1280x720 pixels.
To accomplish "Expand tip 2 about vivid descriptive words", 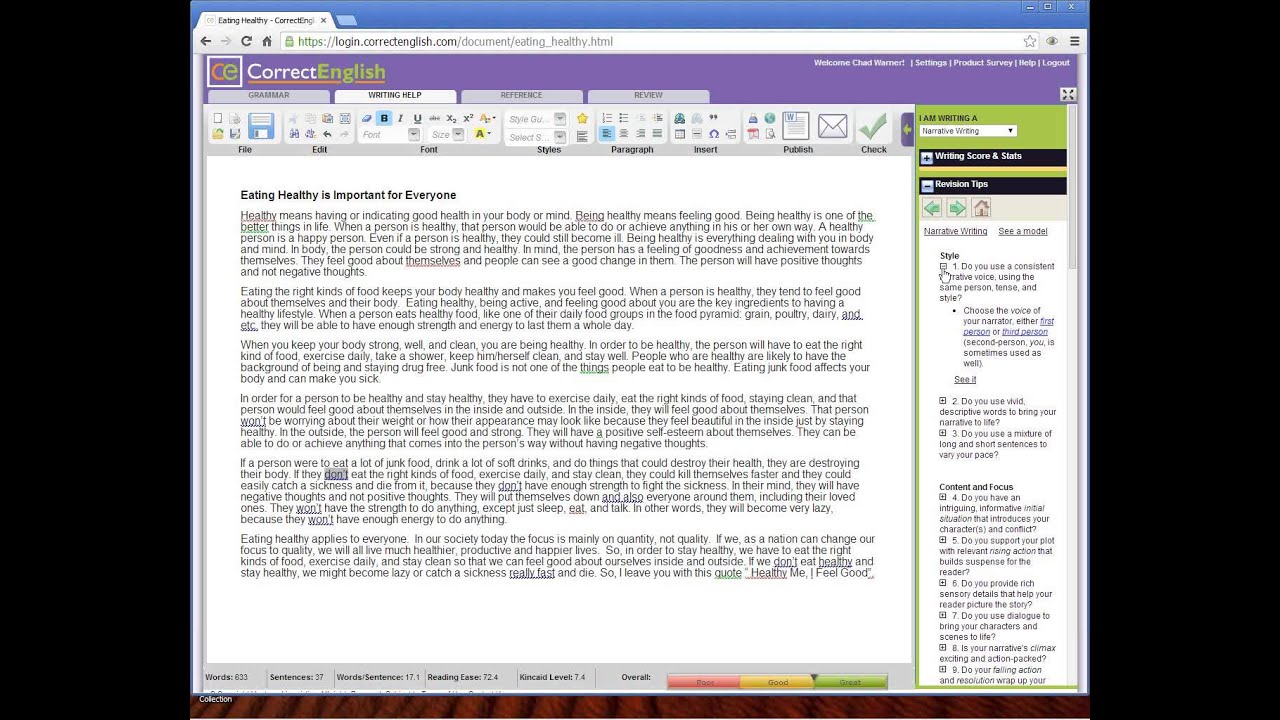I will click(943, 401).
